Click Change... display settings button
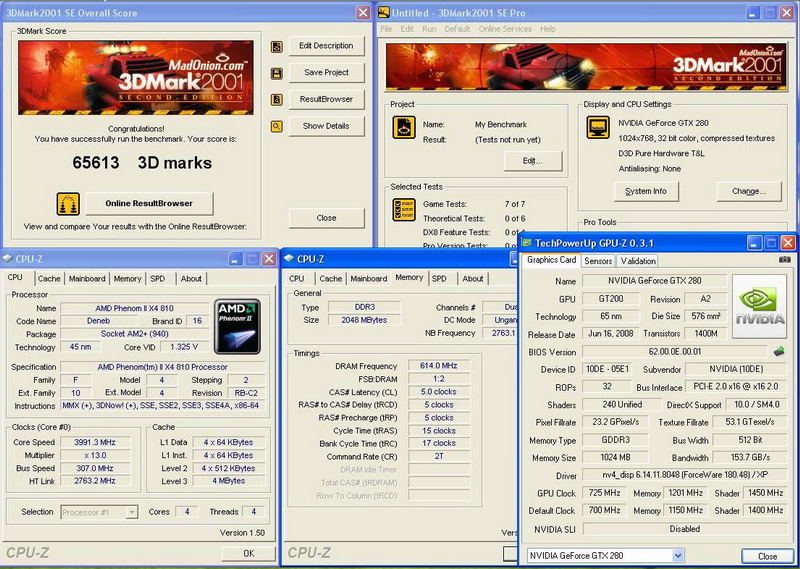 pos(749,191)
